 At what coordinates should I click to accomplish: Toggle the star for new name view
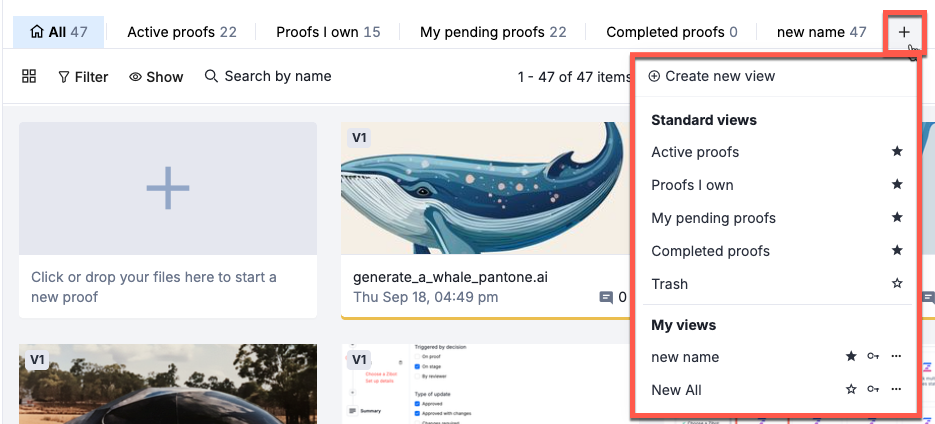(852, 357)
